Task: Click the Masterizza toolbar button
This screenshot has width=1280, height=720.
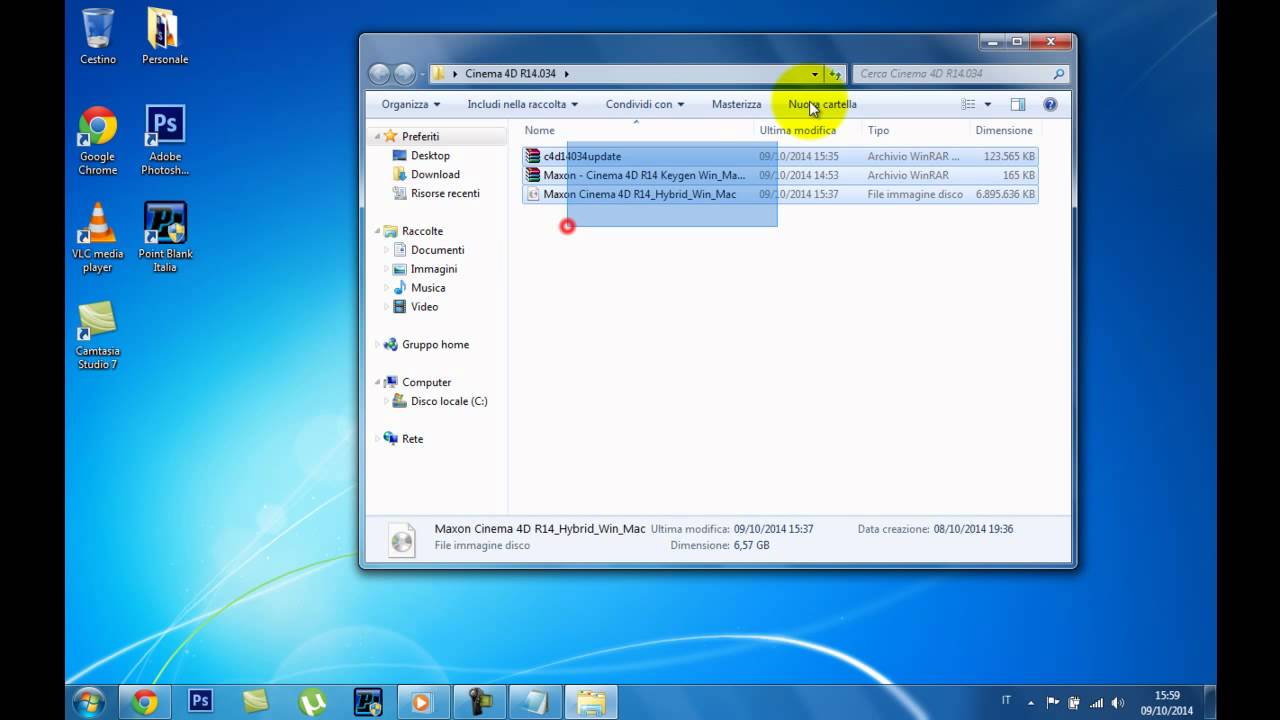Action: click(736, 104)
